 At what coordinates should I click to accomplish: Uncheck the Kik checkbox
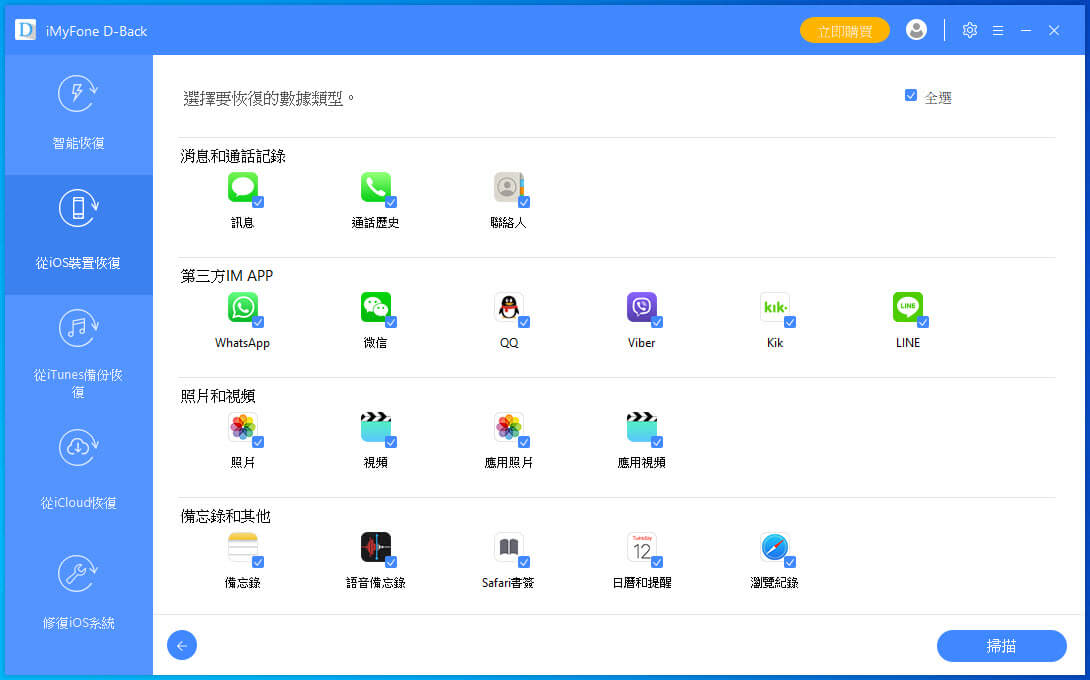[x=790, y=322]
